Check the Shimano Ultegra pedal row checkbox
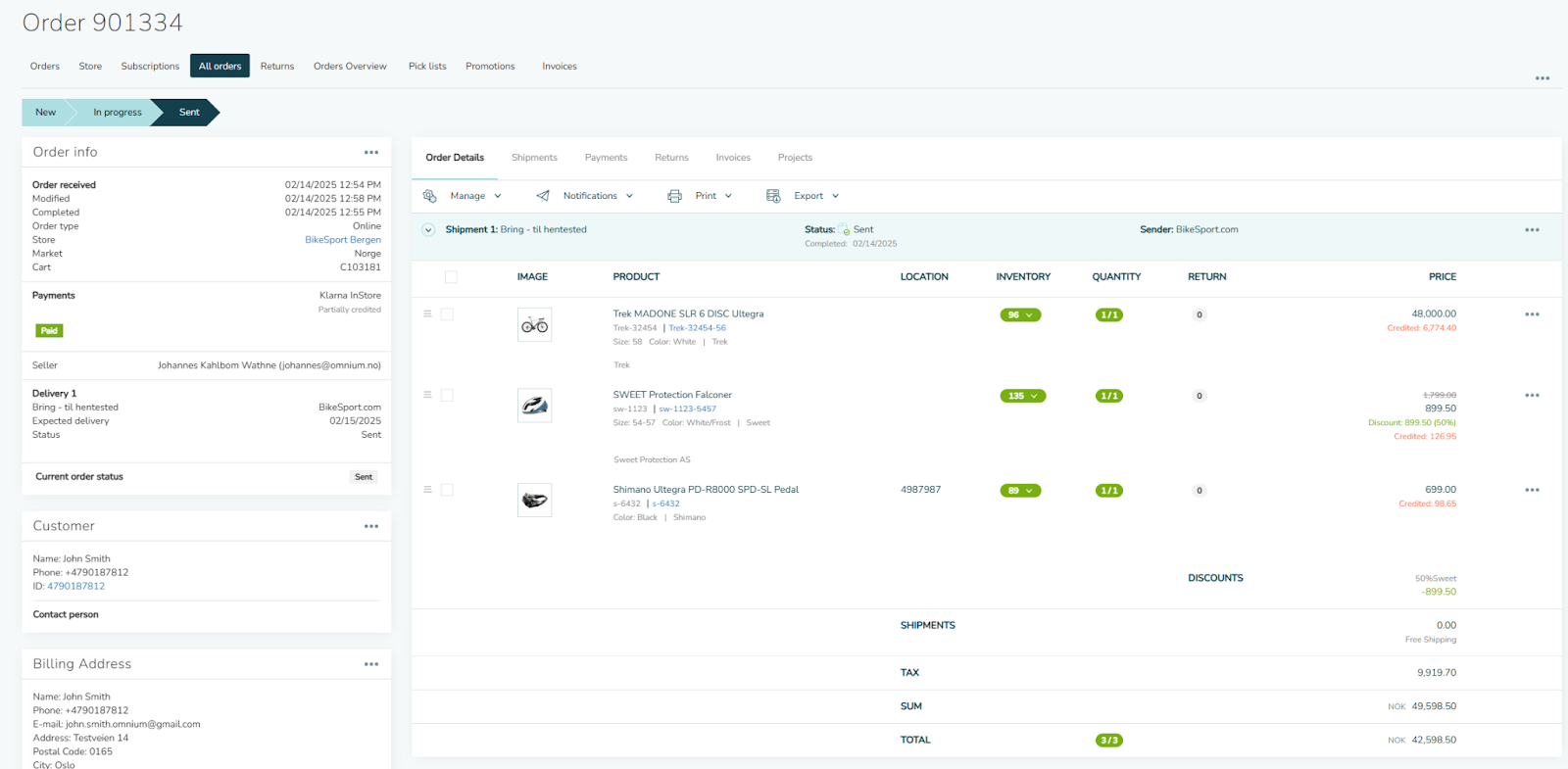 447,490
